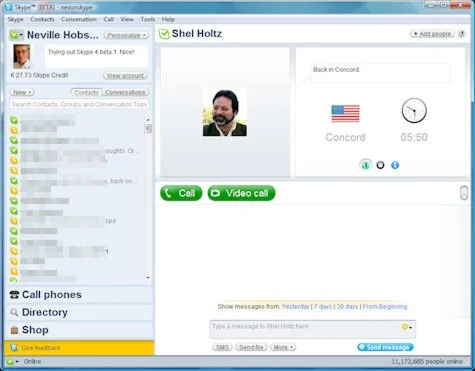Click the analog clock icon
475x371 pixels.
414,111
